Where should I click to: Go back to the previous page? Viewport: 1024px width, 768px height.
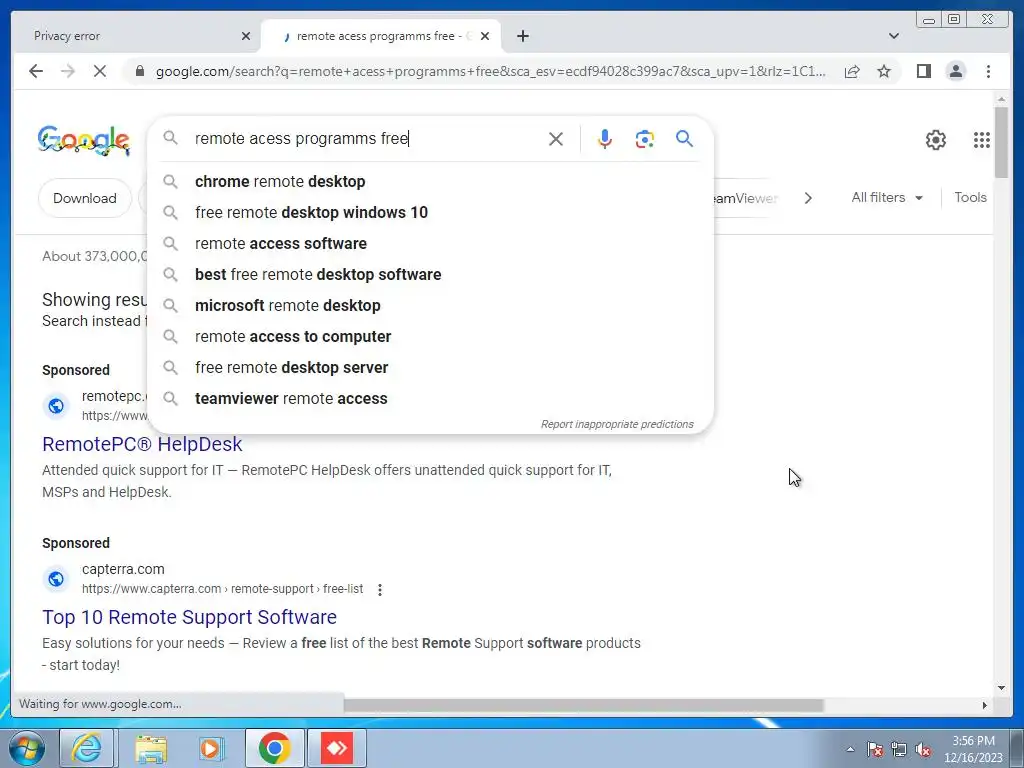[36, 71]
